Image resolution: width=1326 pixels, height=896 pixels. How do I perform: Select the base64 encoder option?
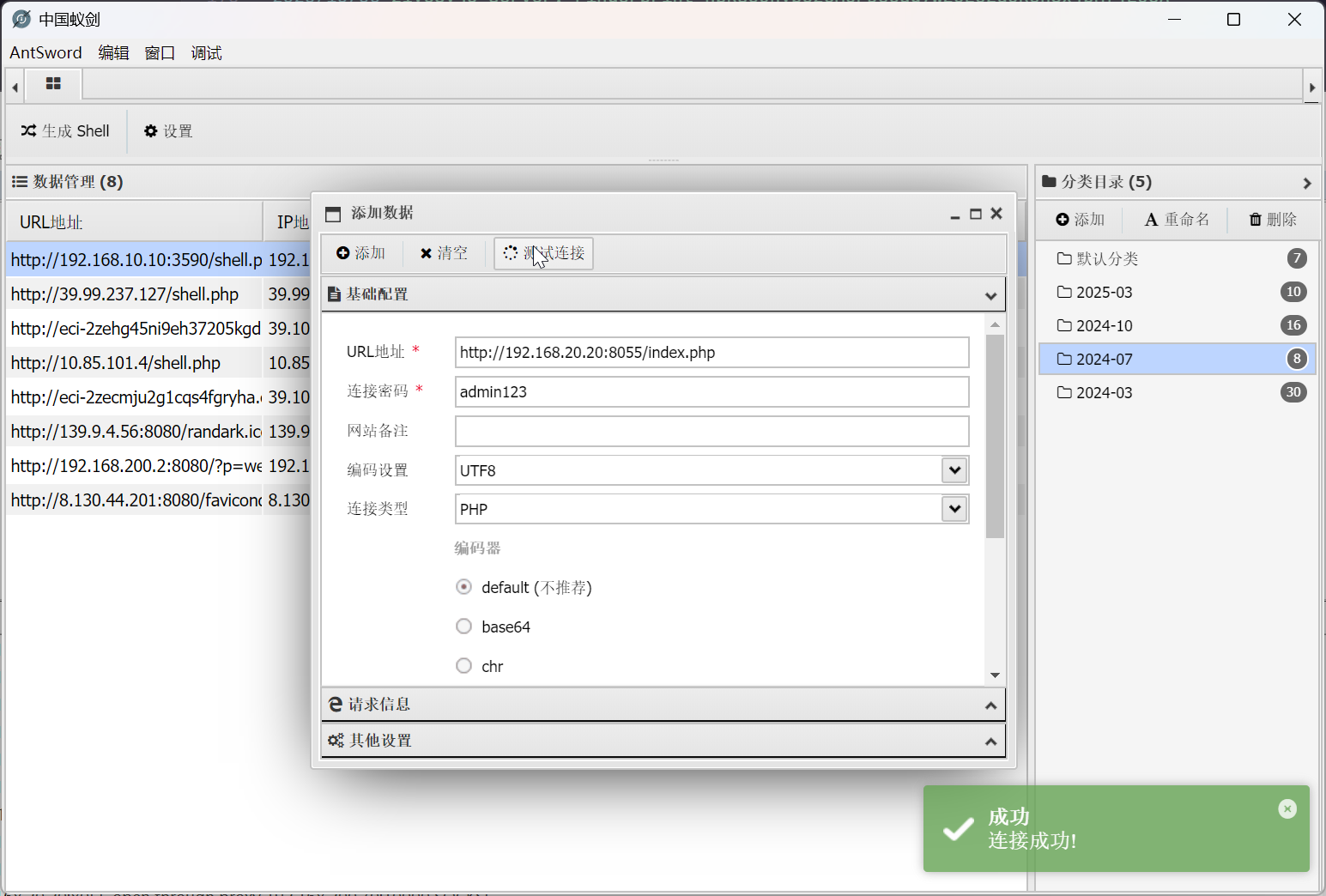[x=464, y=627]
